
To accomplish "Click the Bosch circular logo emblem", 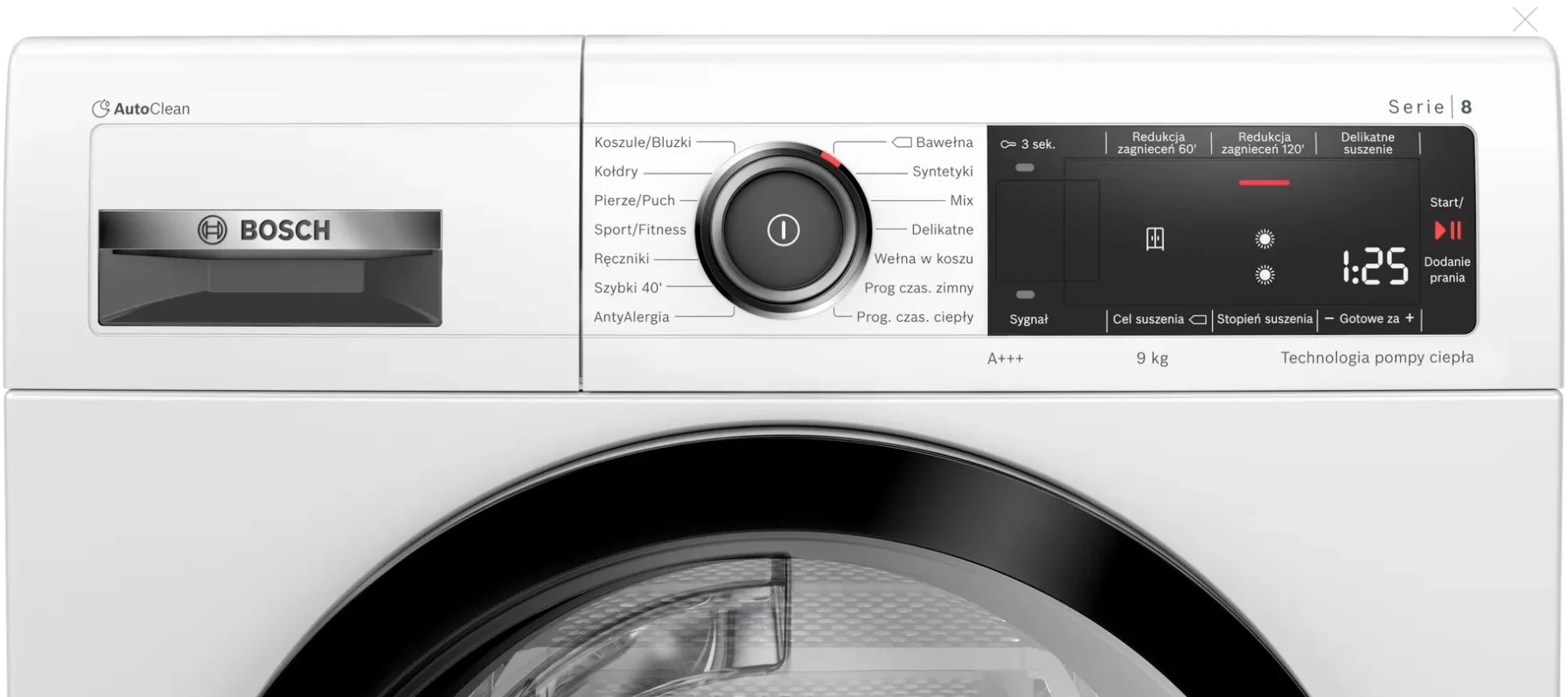I will [x=213, y=230].
